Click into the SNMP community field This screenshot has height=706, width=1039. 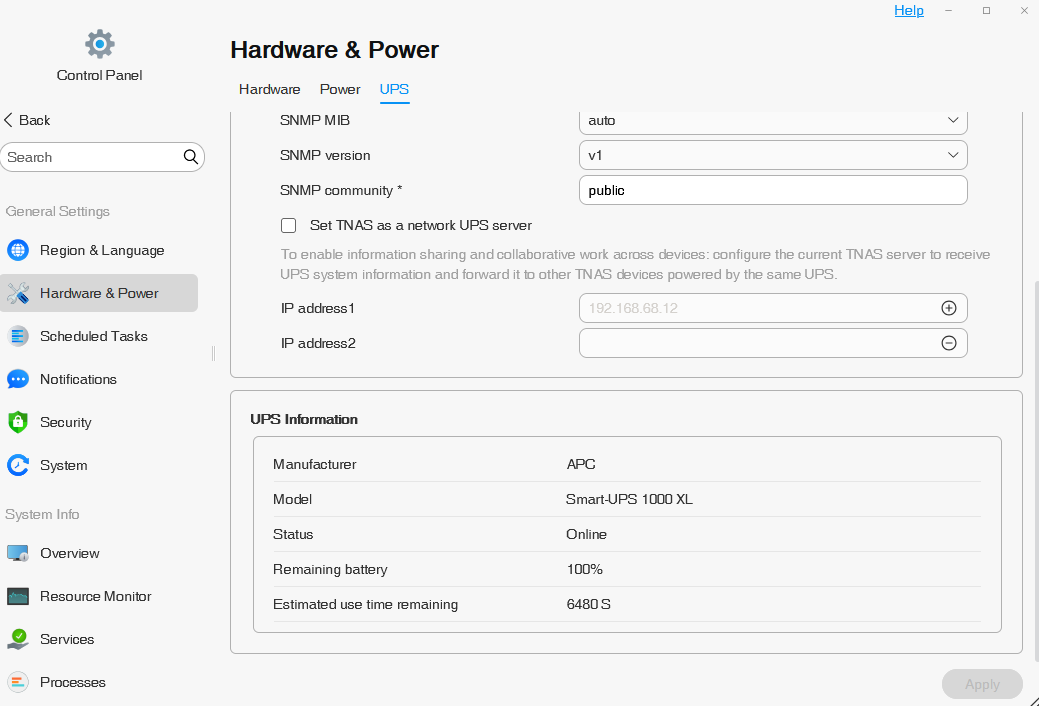click(773, 190)
